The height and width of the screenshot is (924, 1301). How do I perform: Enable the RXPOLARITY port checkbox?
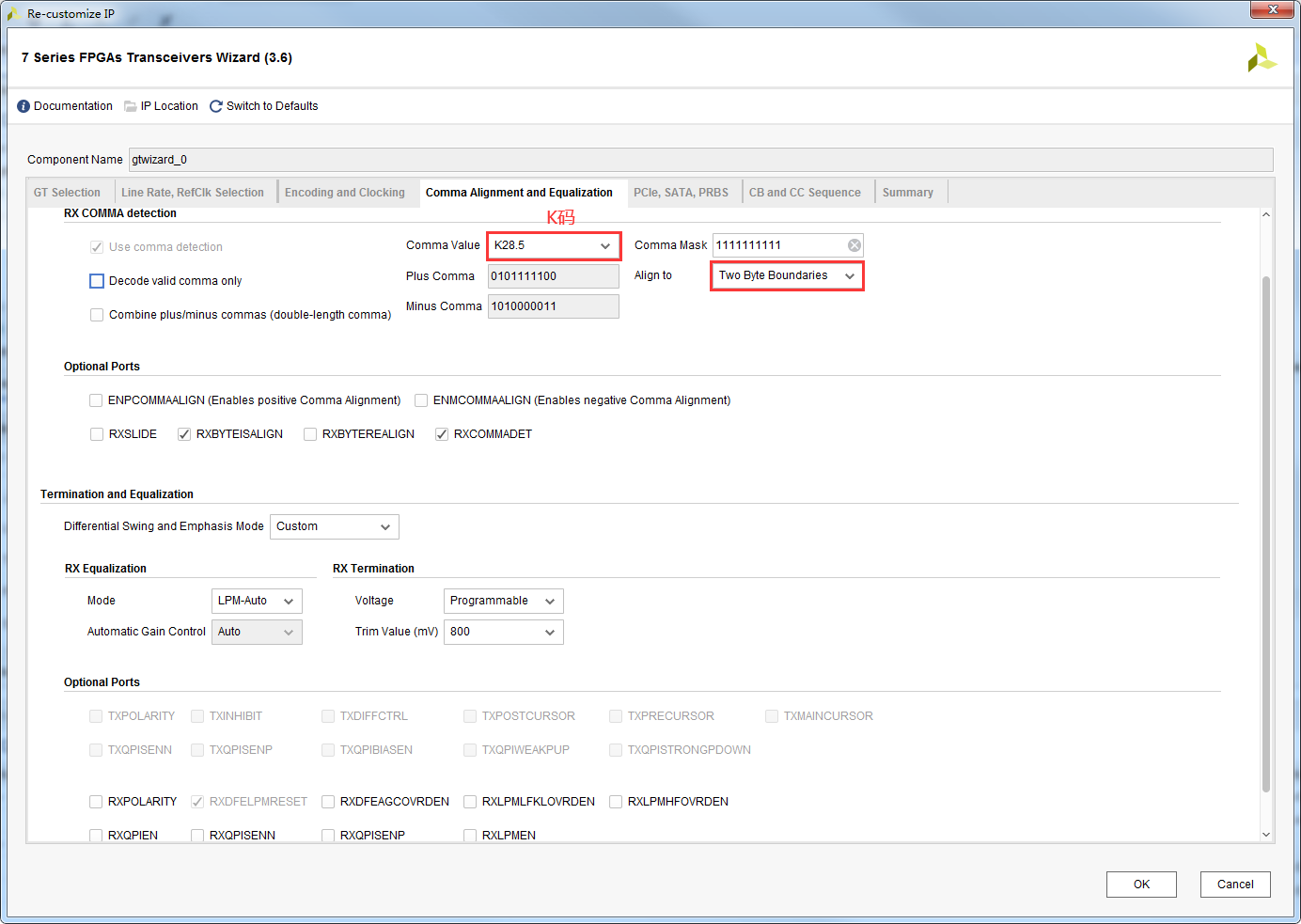tap(96, 802)
